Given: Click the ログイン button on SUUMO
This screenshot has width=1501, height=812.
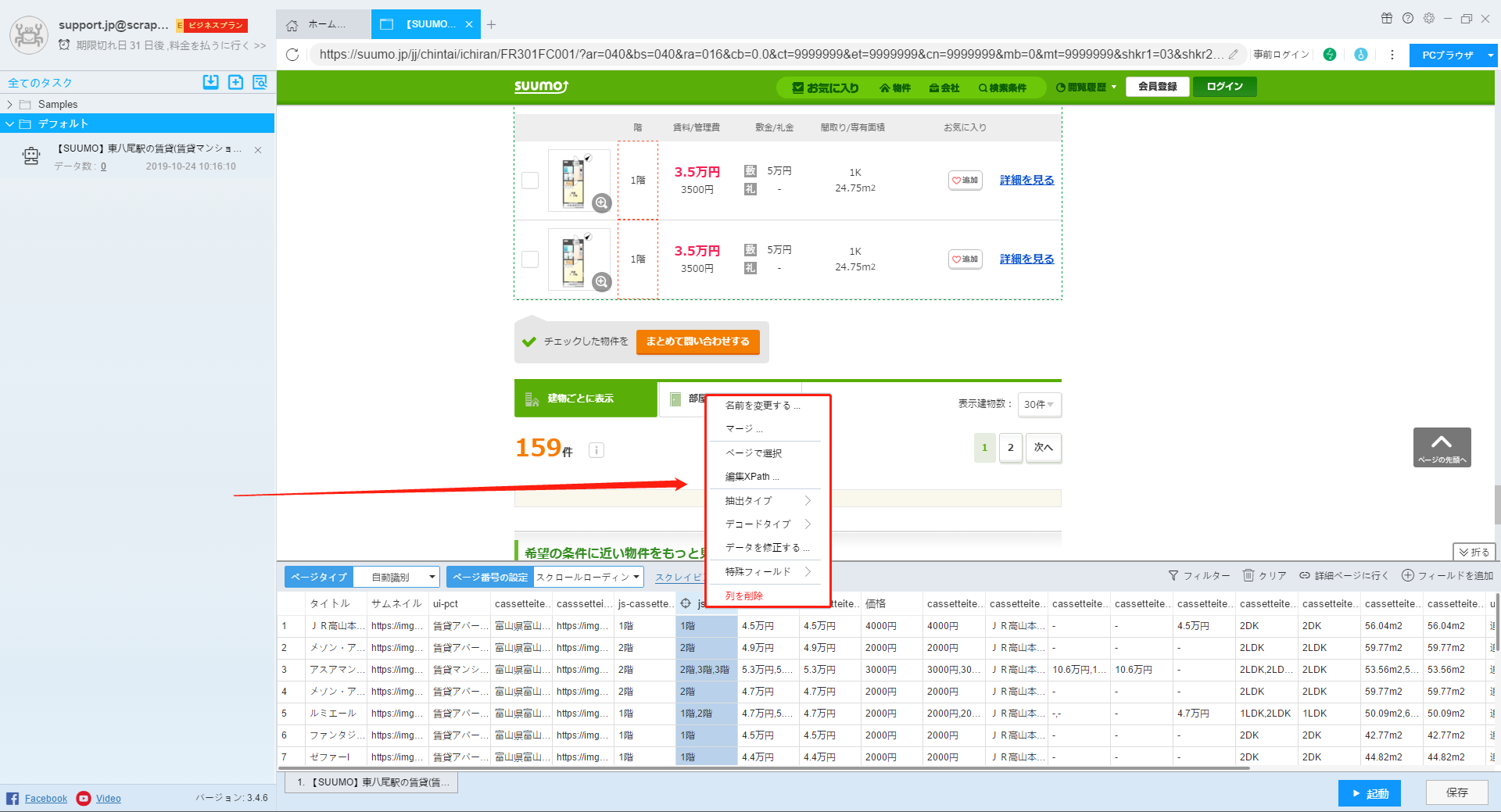Looking at the screenshot, I should [x=1224, y=87].
